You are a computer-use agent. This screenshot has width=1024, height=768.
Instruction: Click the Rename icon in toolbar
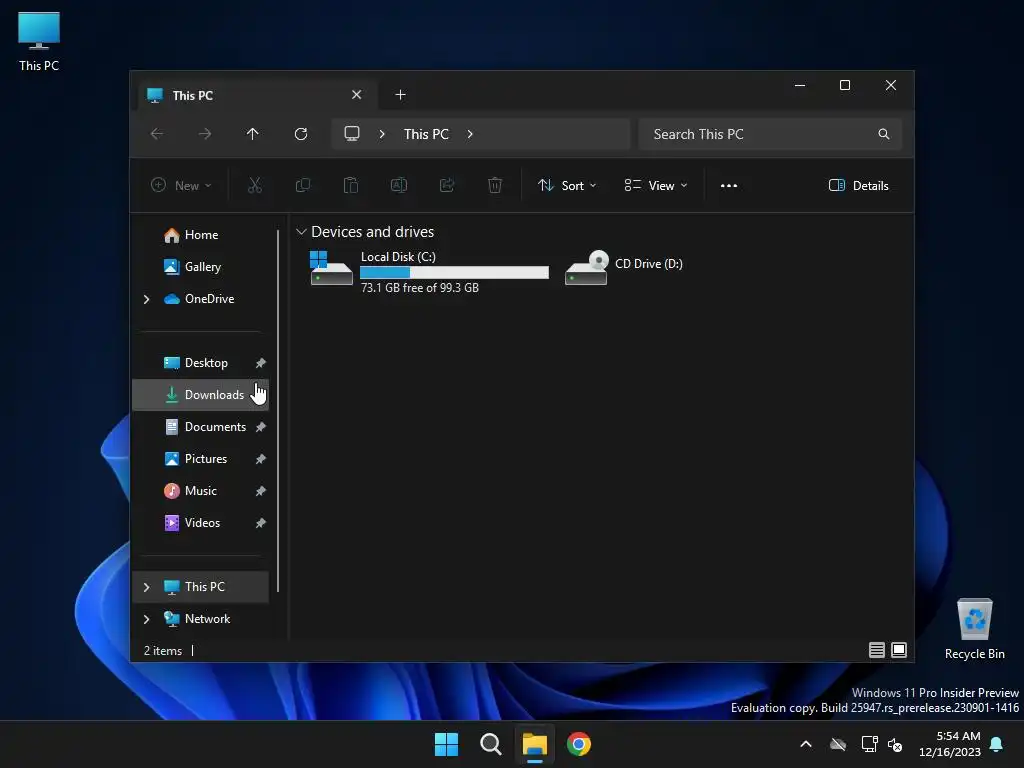coord(399,185)
